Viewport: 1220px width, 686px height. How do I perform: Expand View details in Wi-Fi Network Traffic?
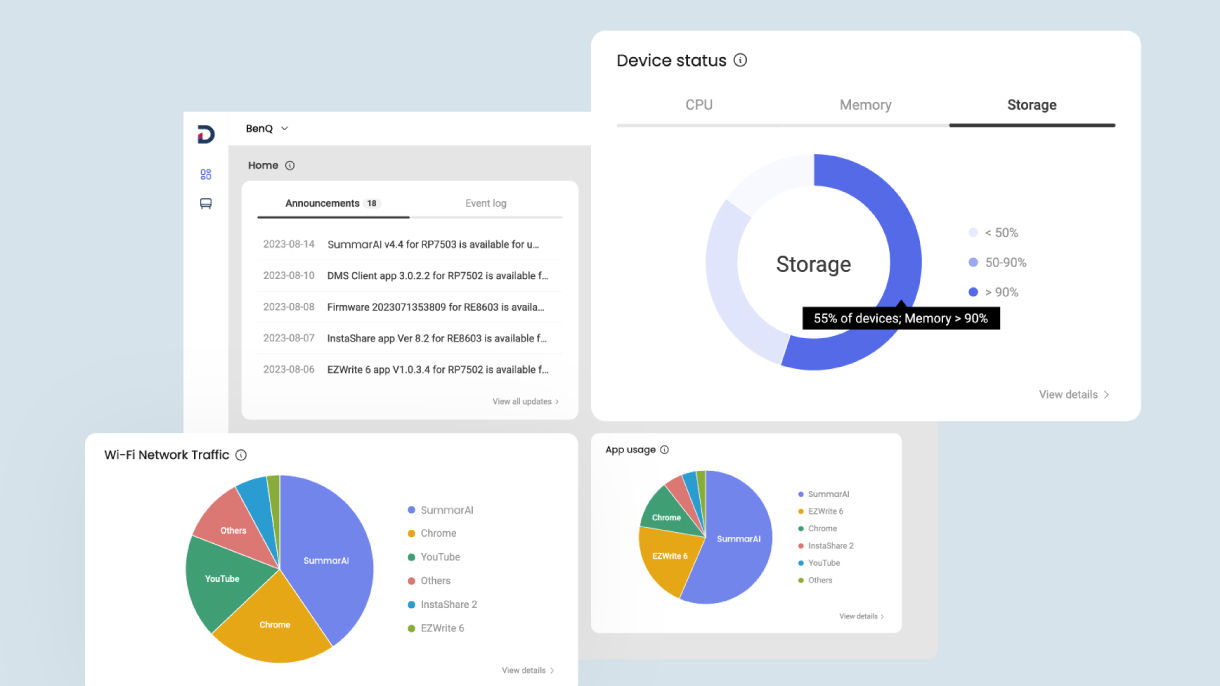click(527, 670)
